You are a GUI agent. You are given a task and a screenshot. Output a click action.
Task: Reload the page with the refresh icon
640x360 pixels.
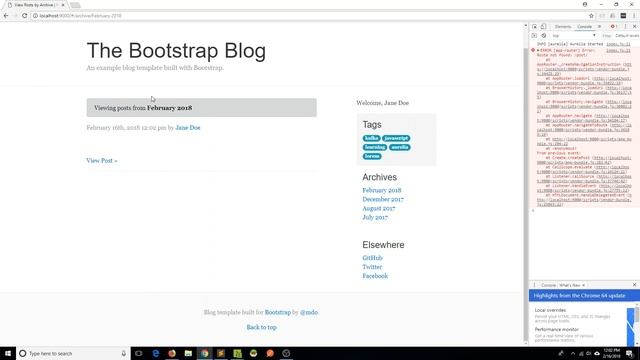coord(24,16)
